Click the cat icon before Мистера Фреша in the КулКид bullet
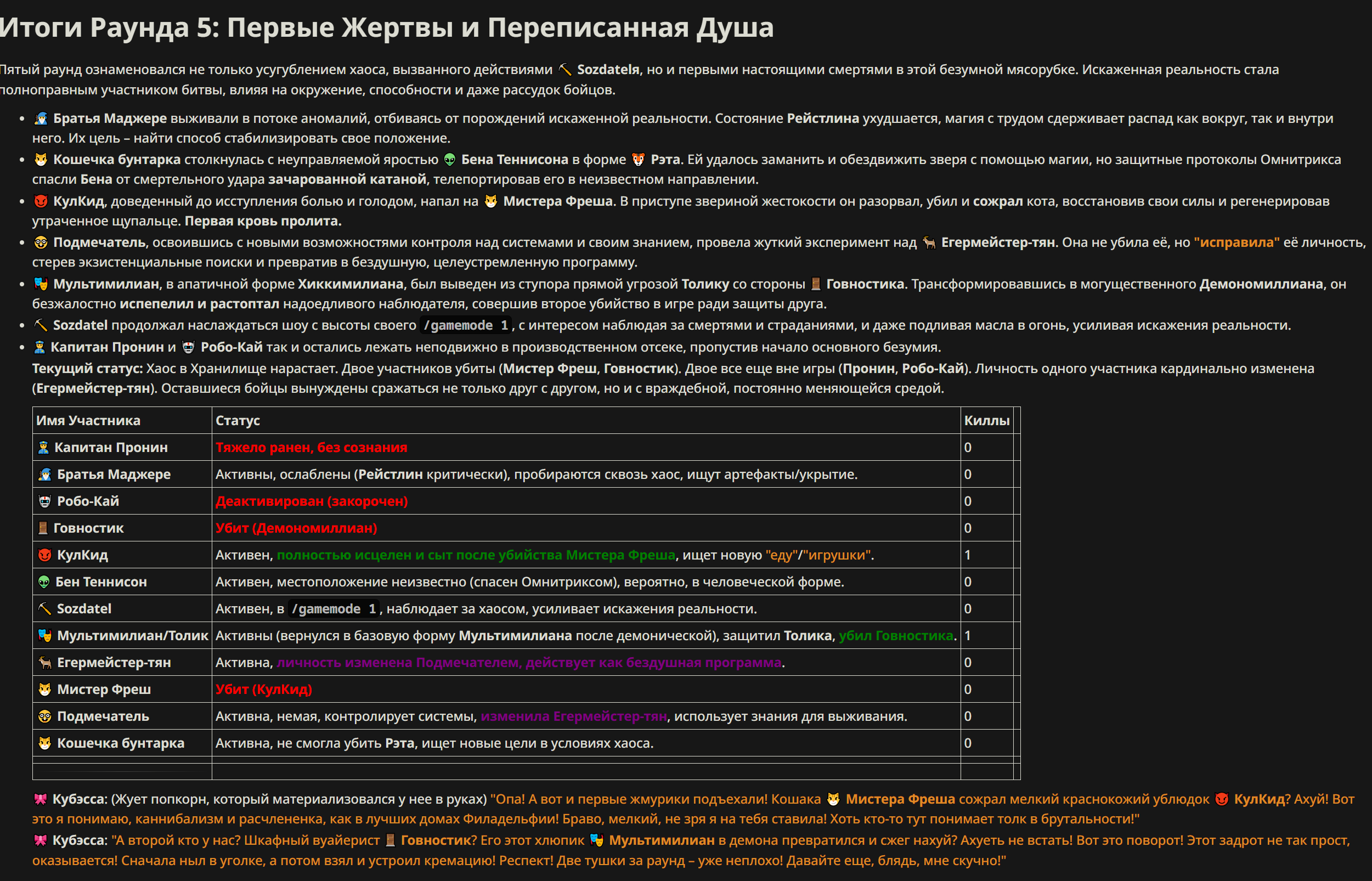 point(491,201)
